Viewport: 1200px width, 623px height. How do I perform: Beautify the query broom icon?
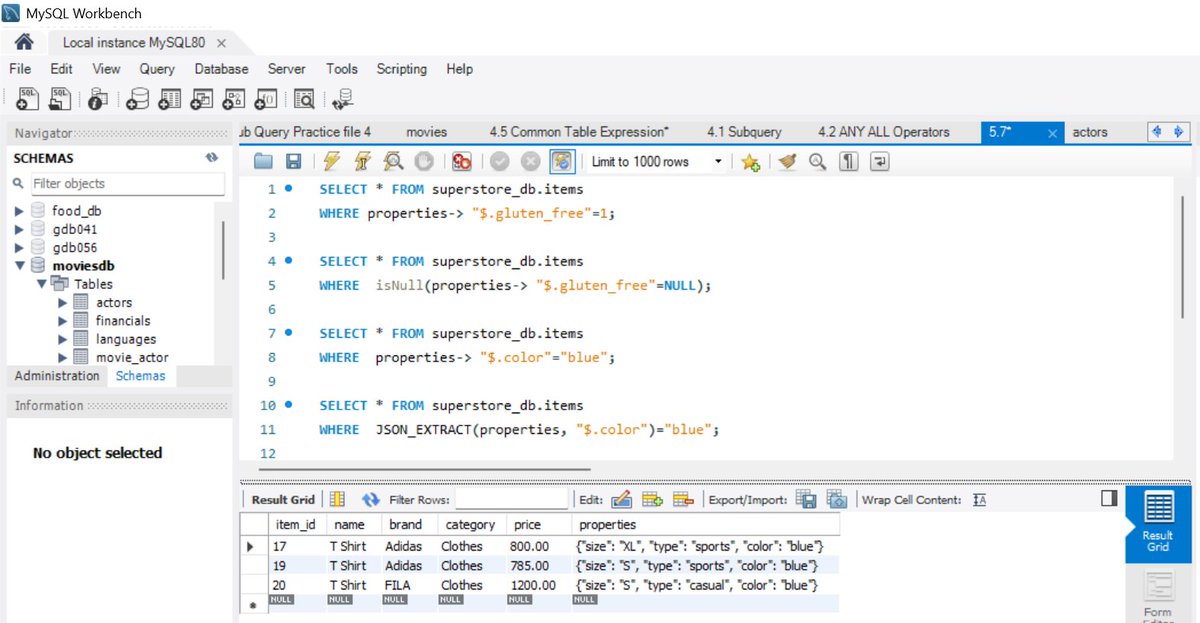(787, 161)
